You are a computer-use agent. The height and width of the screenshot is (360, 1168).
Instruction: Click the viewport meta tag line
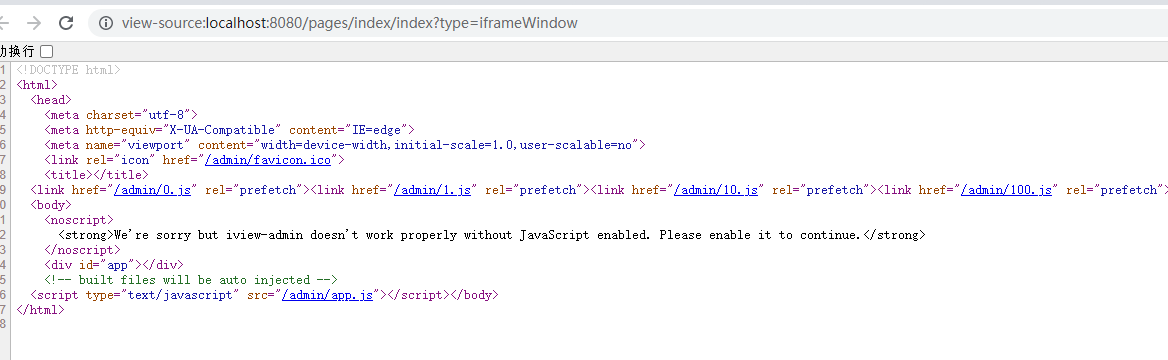click(x=345, y=145)
